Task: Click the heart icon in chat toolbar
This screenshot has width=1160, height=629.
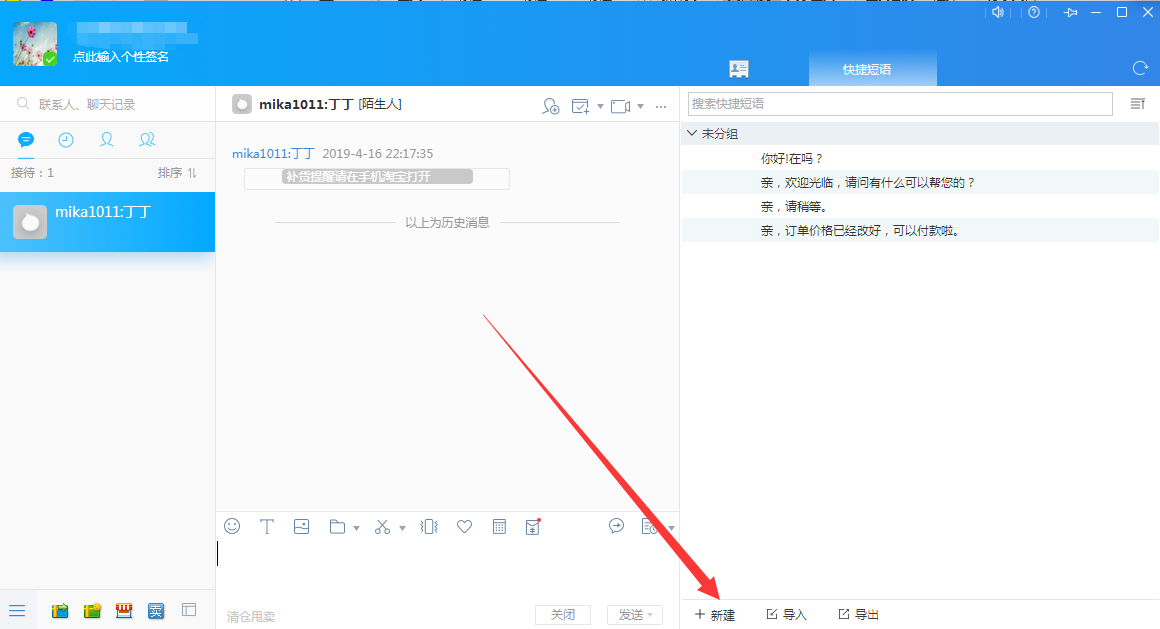Action: click(465, 527)
